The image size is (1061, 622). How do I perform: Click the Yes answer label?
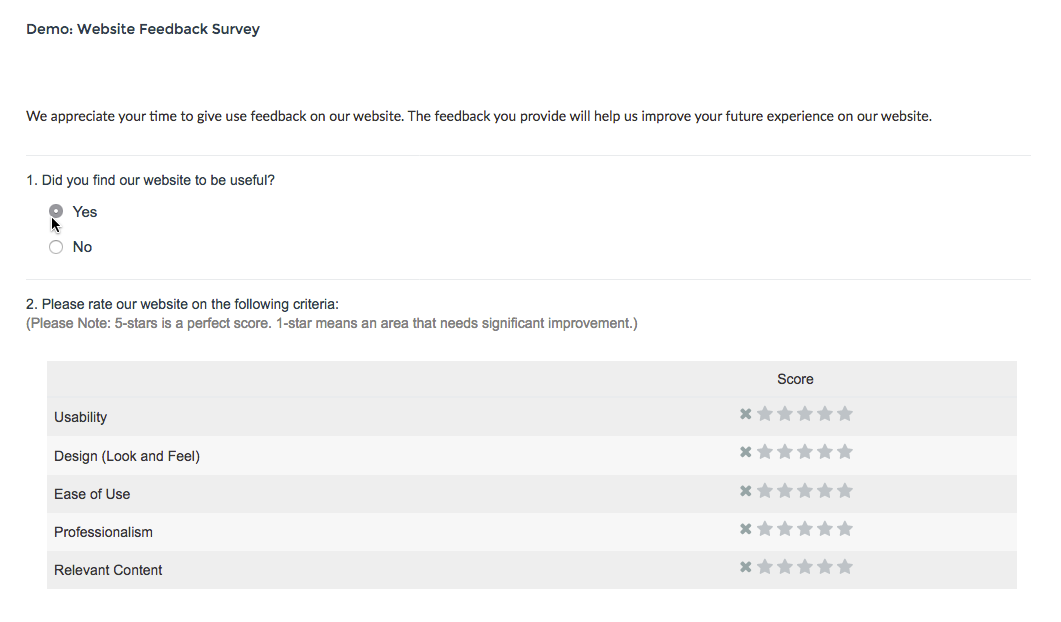tap(85, 212)
